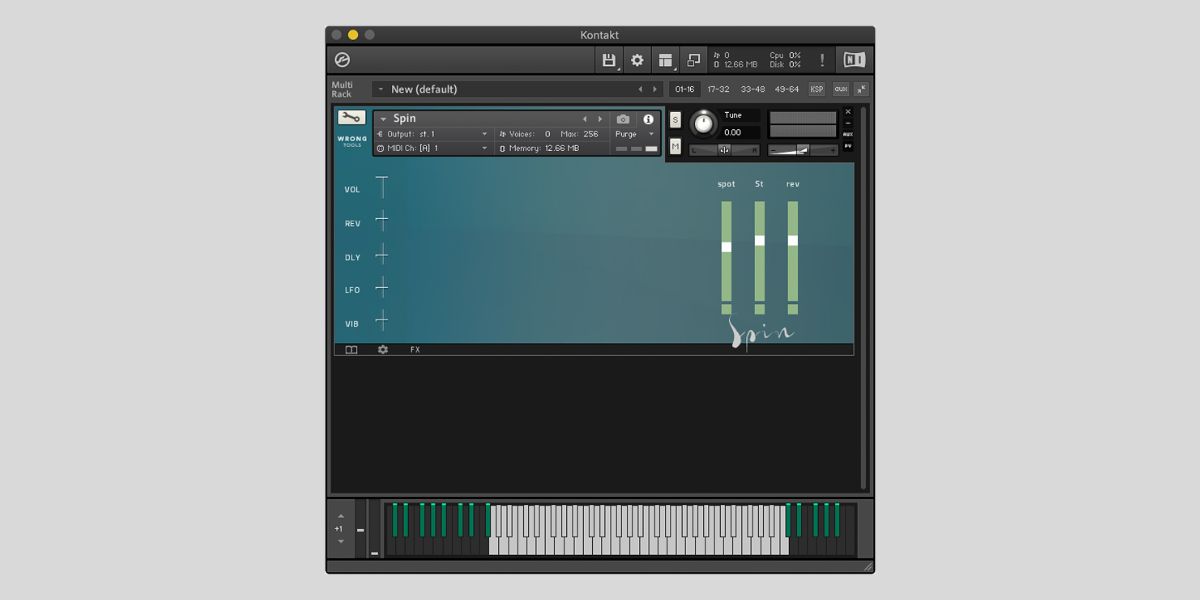This screenshot has width=1200, height=600.
Task: Click the Native Instruments NI logo
Action: pyautogui.click(x=854, y=60)
